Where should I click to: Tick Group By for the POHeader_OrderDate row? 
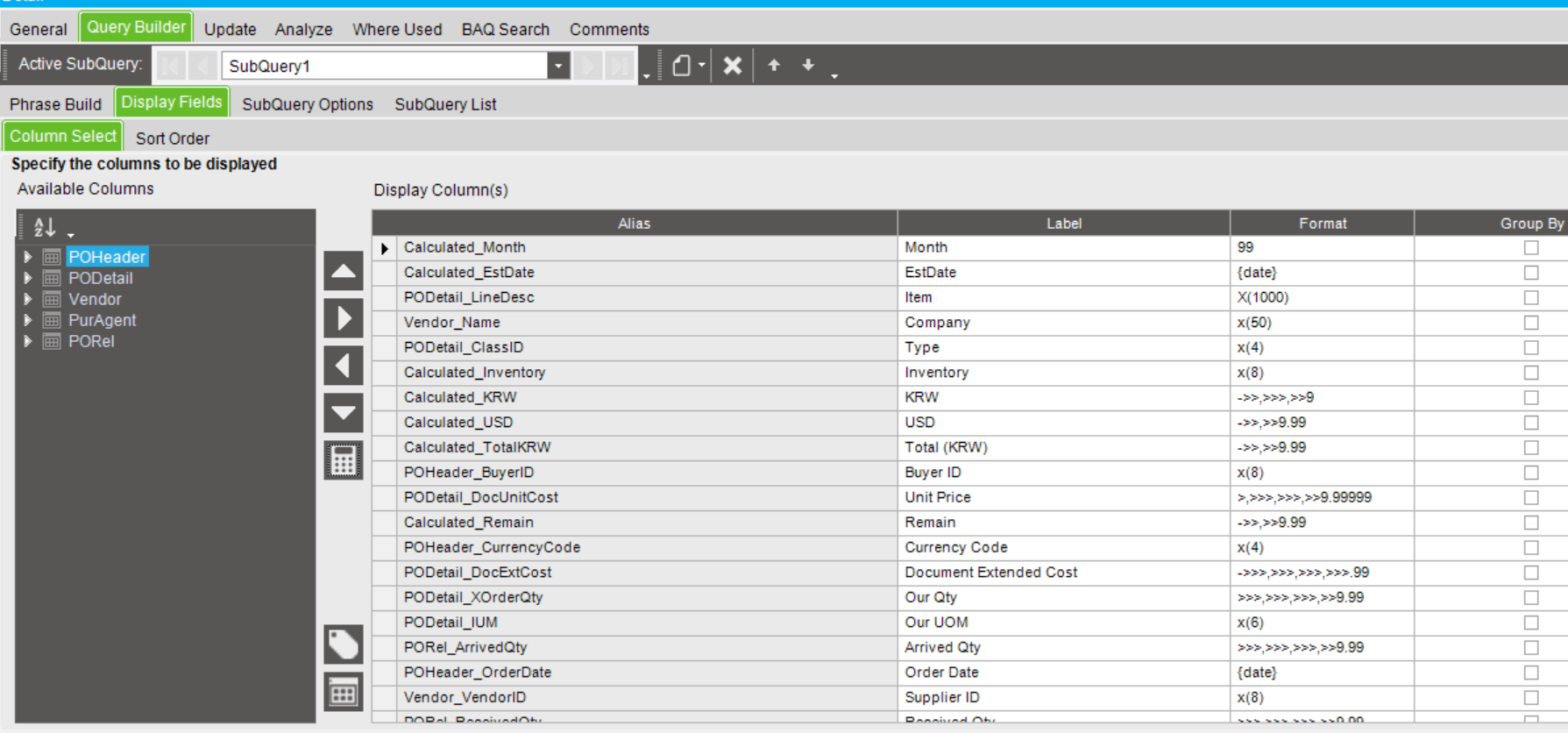pyautogui.click(x=1531, y=673)
